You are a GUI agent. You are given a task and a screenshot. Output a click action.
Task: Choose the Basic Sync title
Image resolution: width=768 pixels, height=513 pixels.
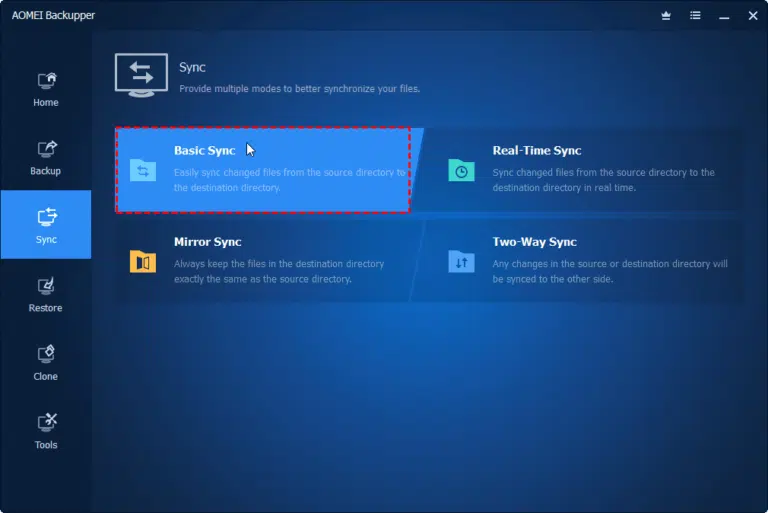205,150
